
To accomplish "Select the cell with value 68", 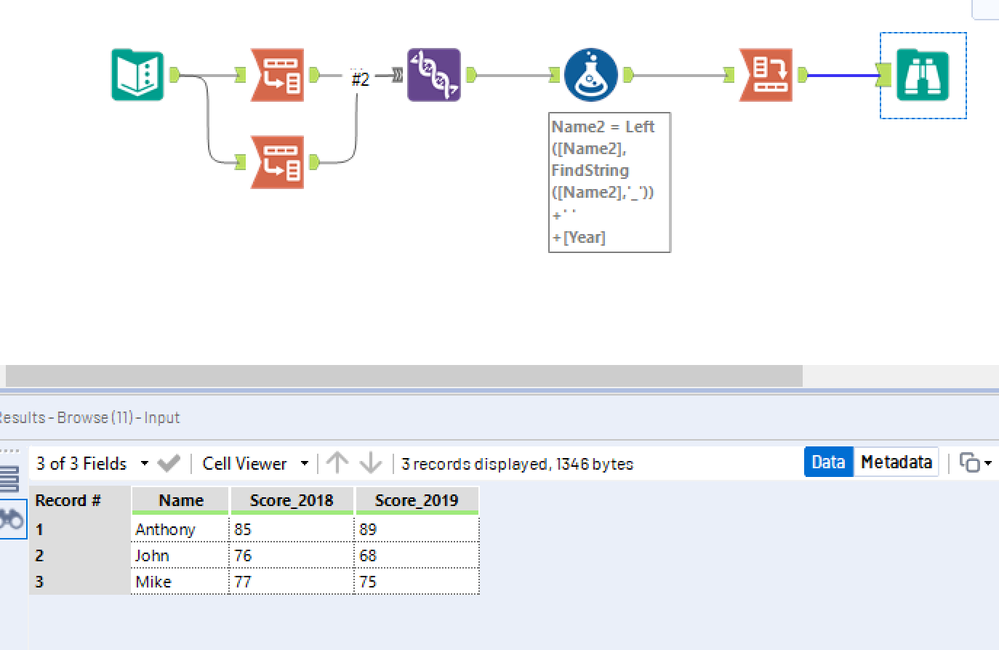I will coord(417,556).
